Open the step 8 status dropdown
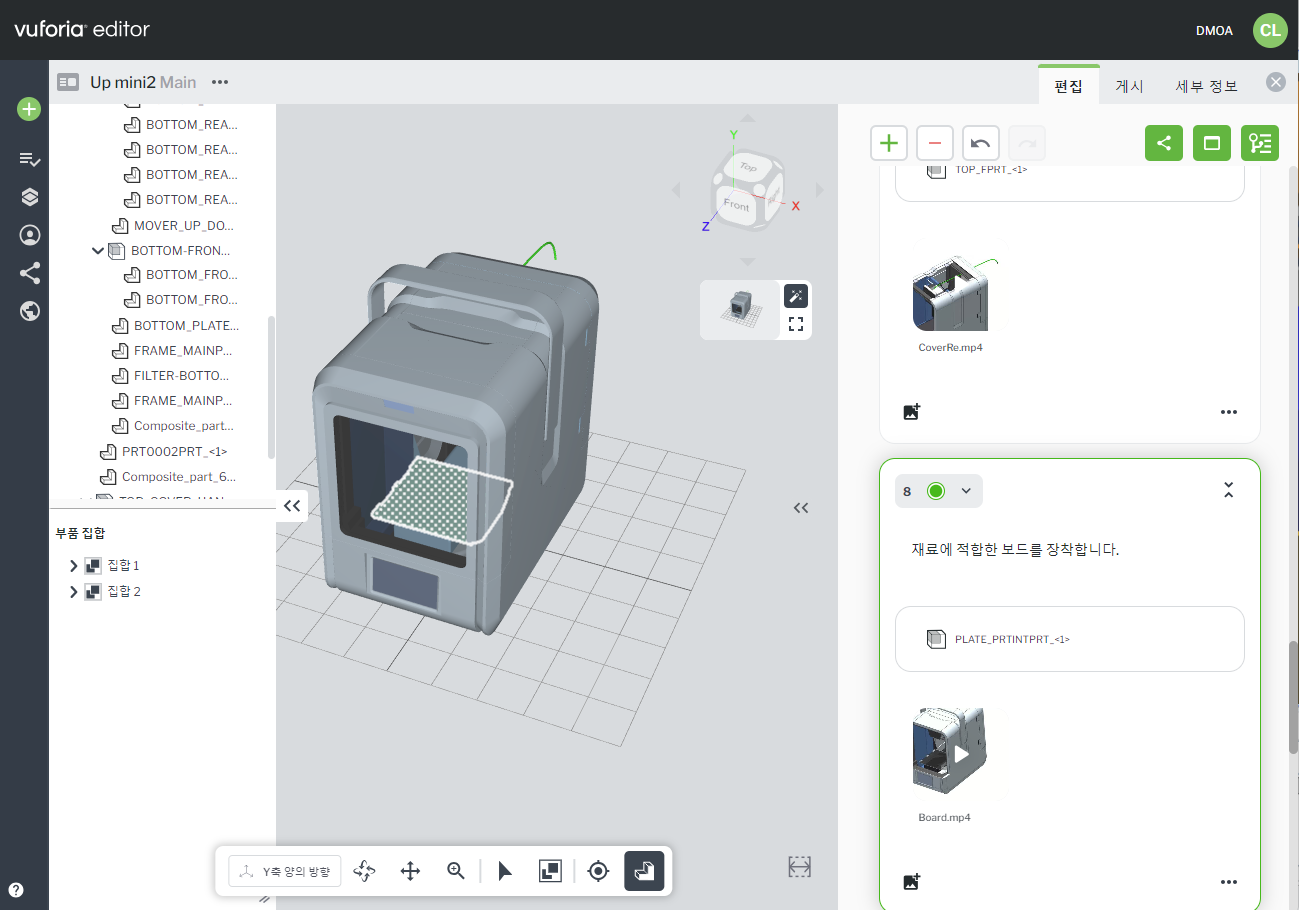The width and height of the screenshot is (1299, 910). point(965,491)
